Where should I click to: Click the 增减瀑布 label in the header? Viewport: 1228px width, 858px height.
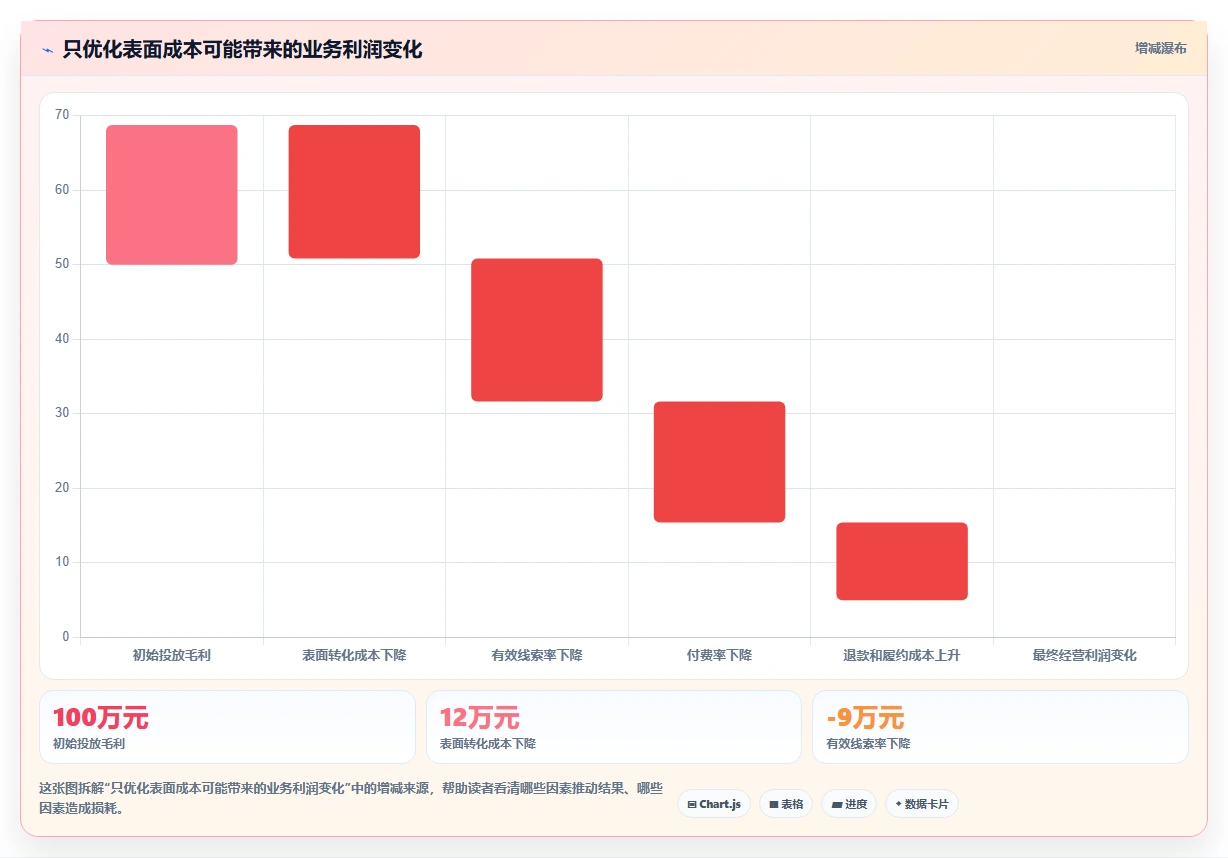[1160, 48]
